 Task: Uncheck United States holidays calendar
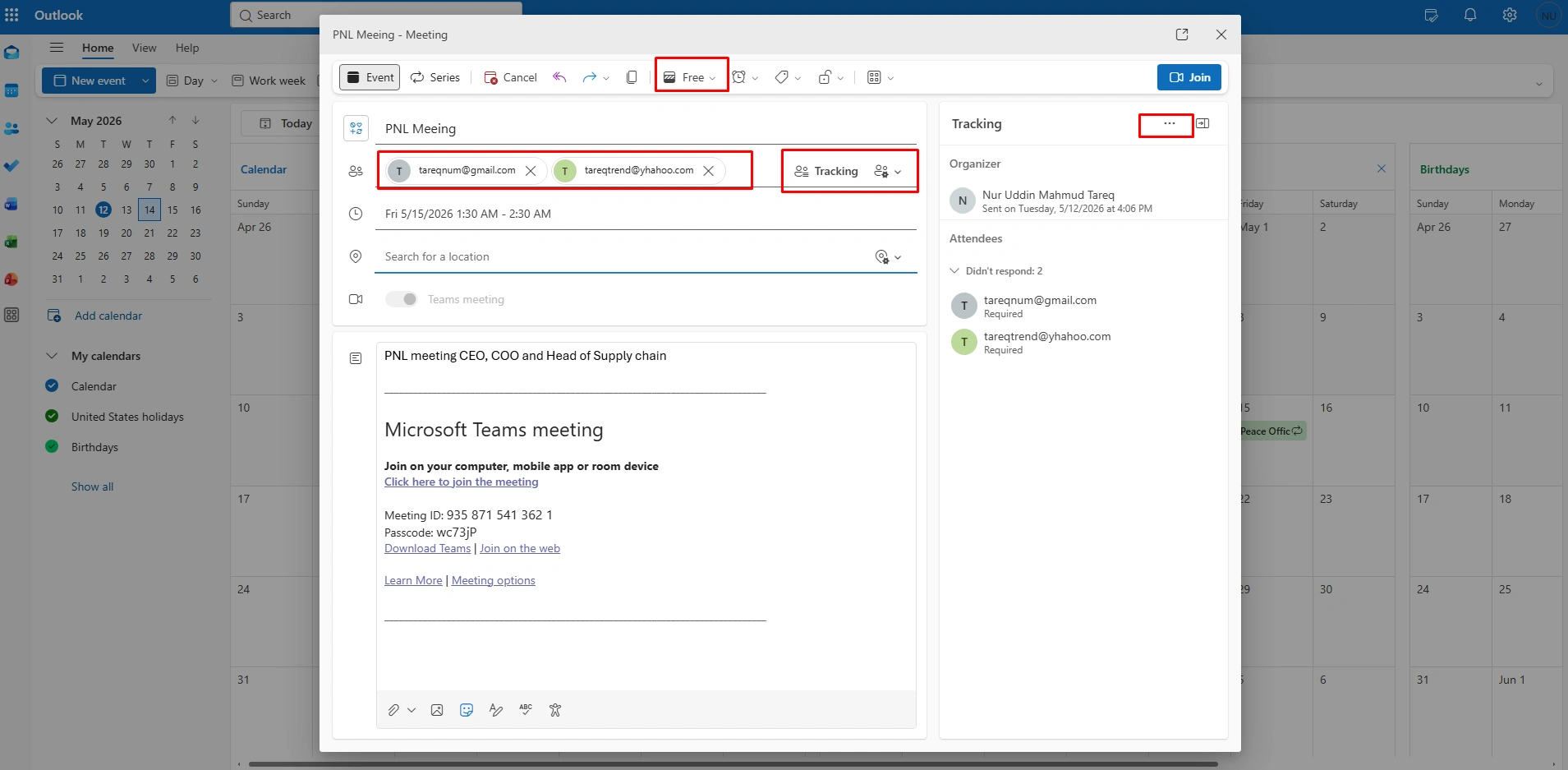(x=52, y=416)
